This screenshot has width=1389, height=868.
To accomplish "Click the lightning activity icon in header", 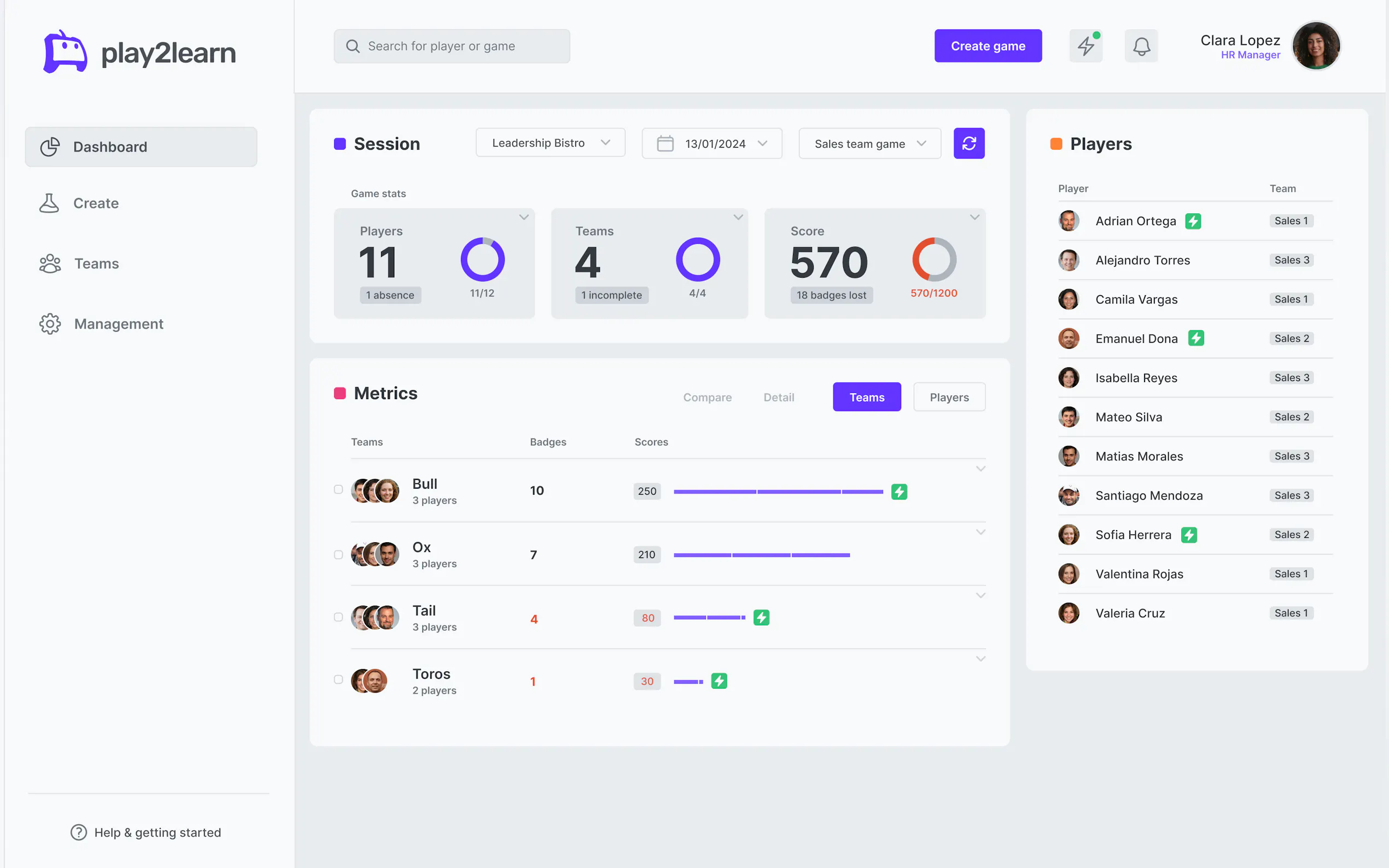I will coord(1085,46).
